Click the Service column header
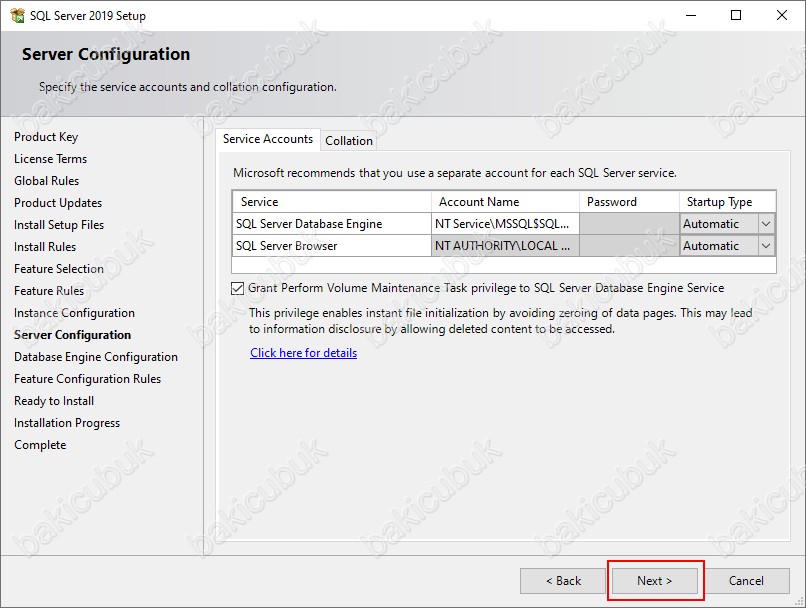806x608 pixels. pos(331,202)
